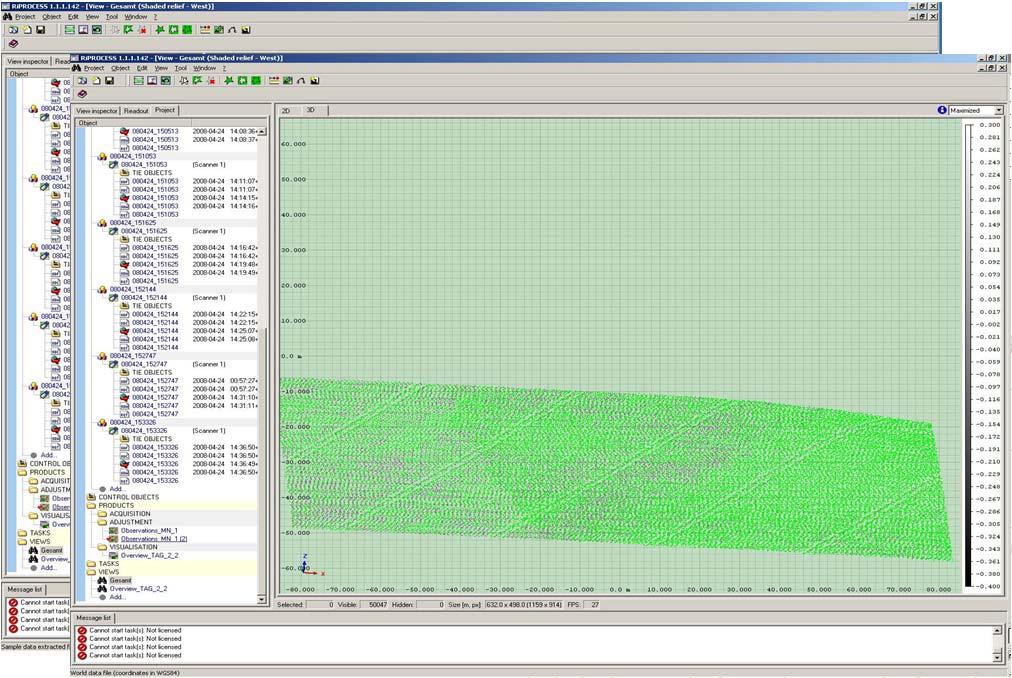Image resolution: width=1012 pixels, height=678 pixels.
Task: Click the Size field reading 632.0 x 498.0
Action: coord(523,605)
